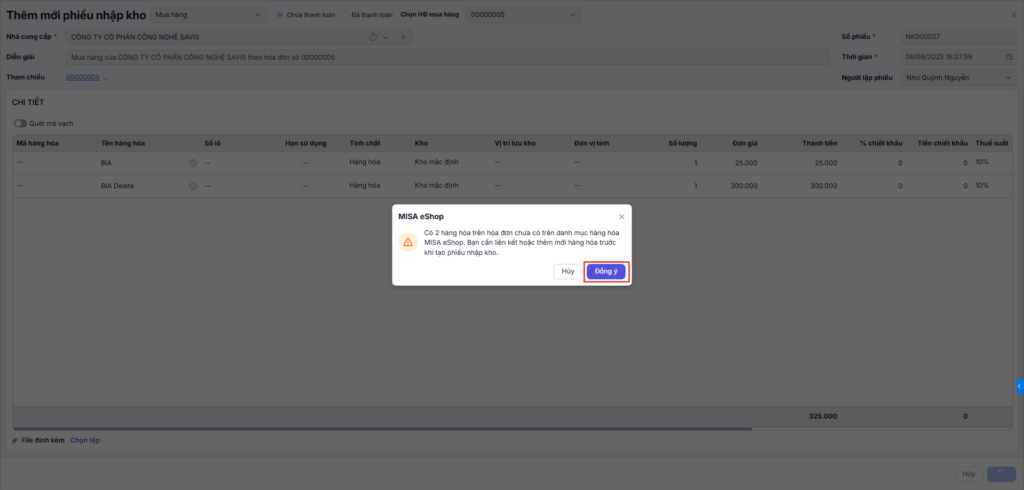Close the Thêm mới phiếu nhập kho form

coord(1013,14)
